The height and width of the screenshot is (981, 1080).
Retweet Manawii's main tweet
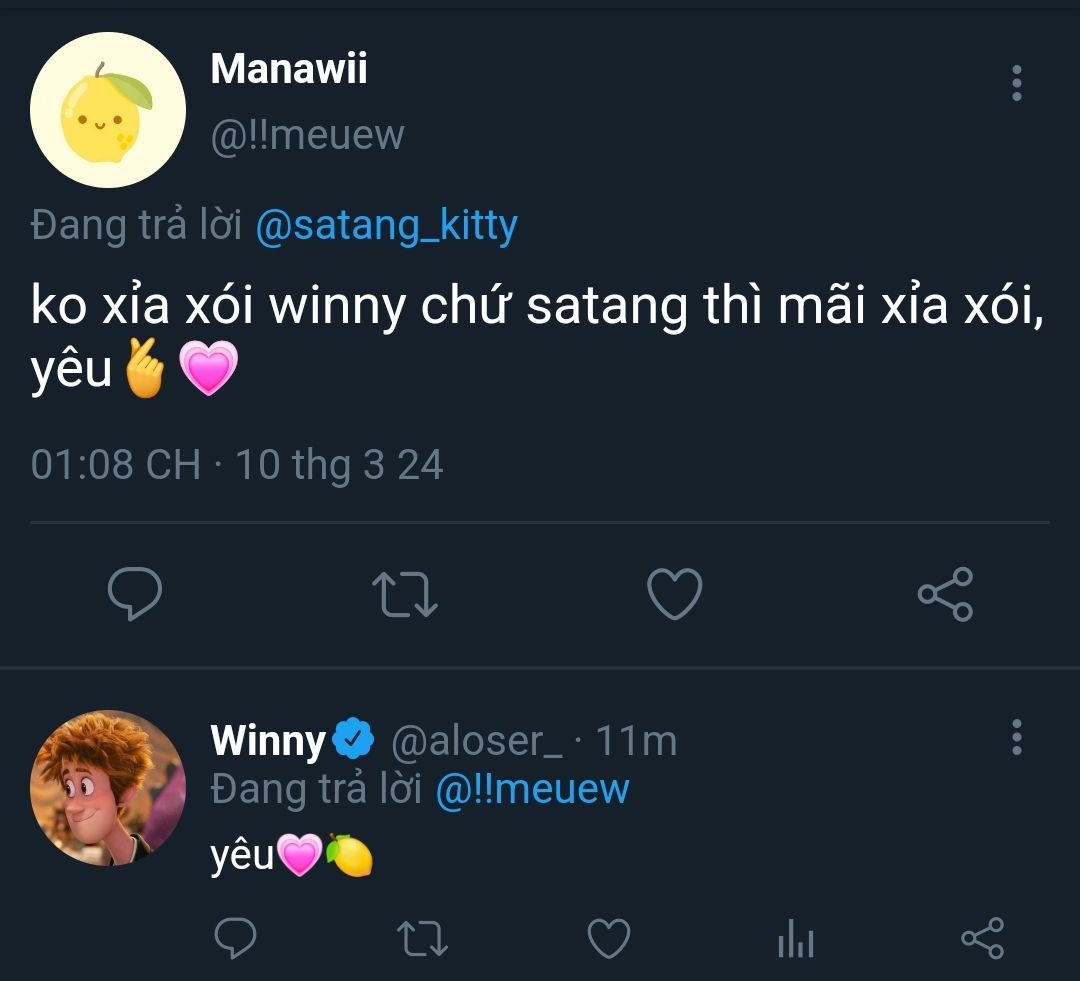pyautogui.click(x=404, y=594)
